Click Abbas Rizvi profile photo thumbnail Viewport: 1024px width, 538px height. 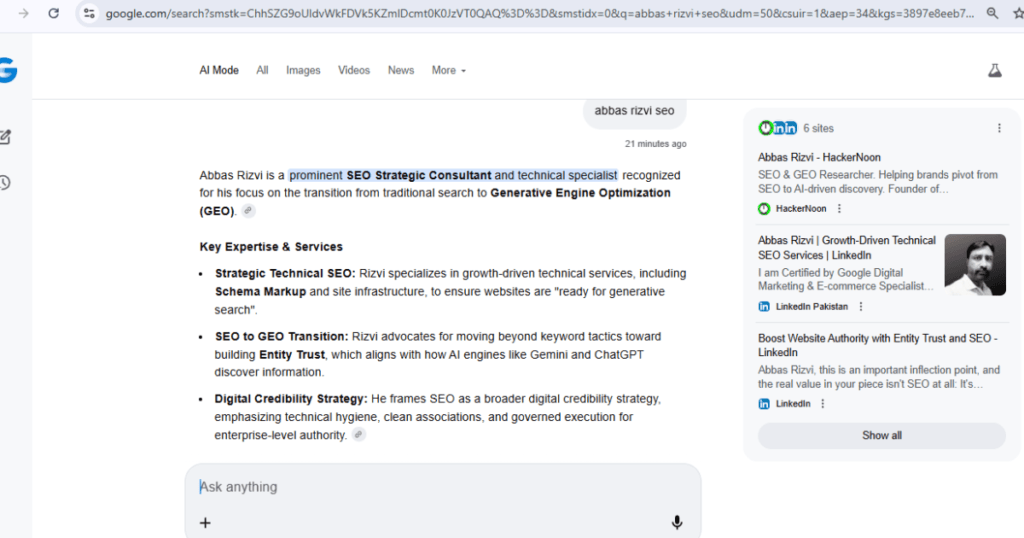975,264
